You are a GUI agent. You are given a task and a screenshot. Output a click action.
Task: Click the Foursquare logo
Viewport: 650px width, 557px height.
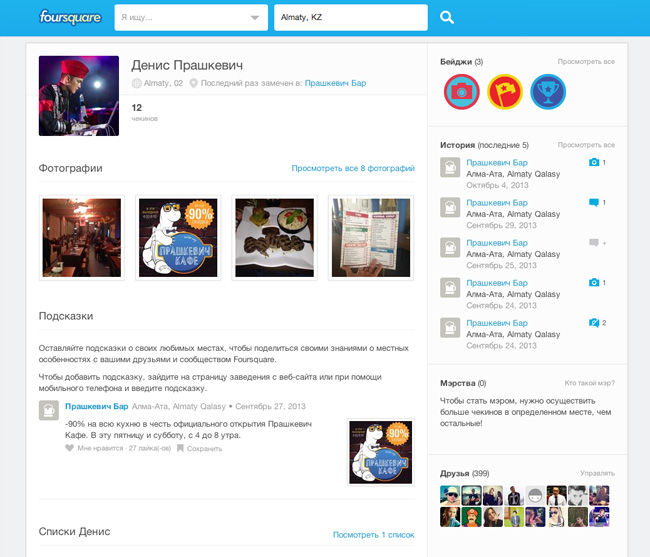pyautogui.click(x=70, y=17)
